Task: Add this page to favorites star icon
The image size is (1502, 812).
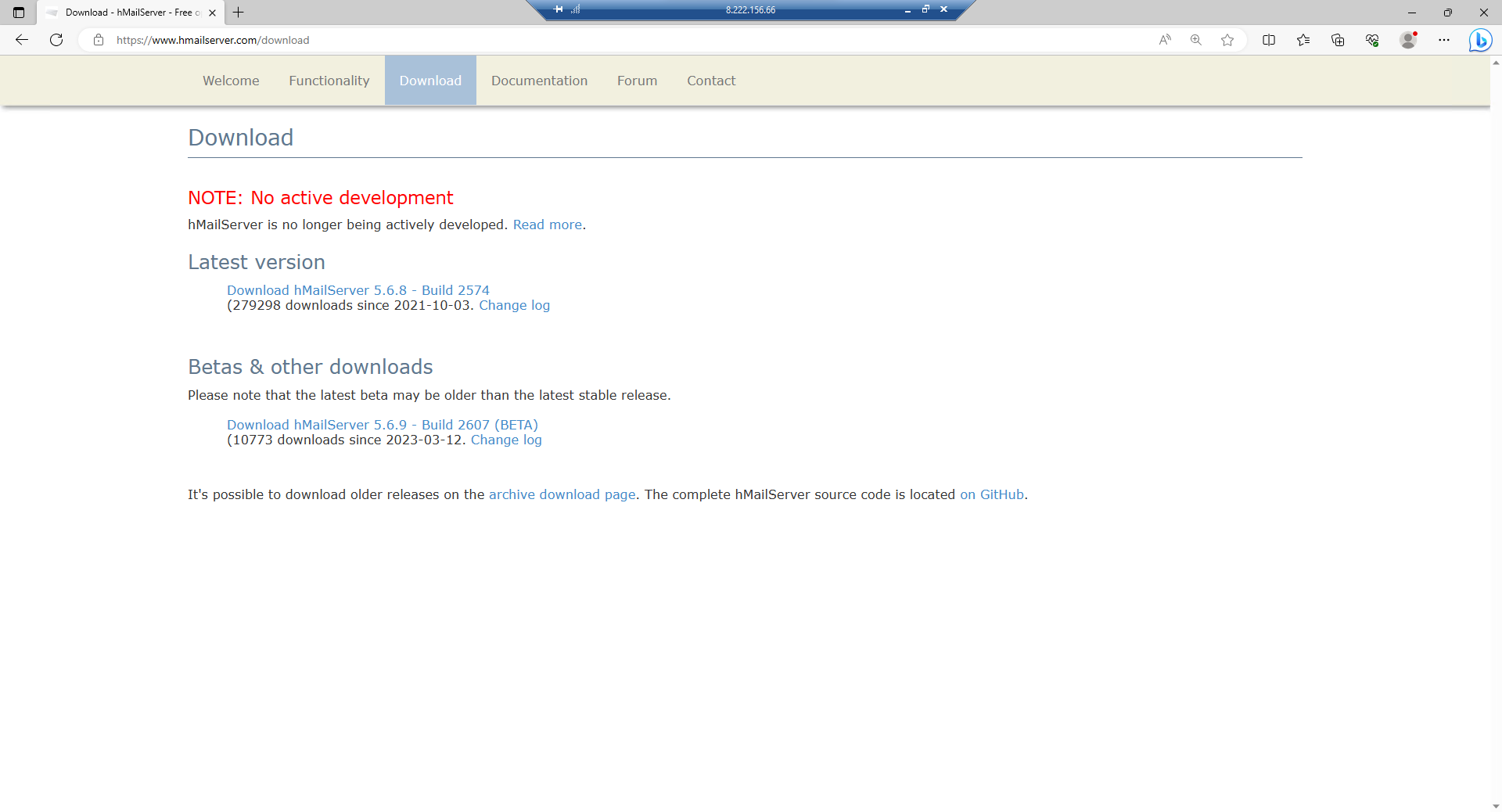Action: point(1227,40)
